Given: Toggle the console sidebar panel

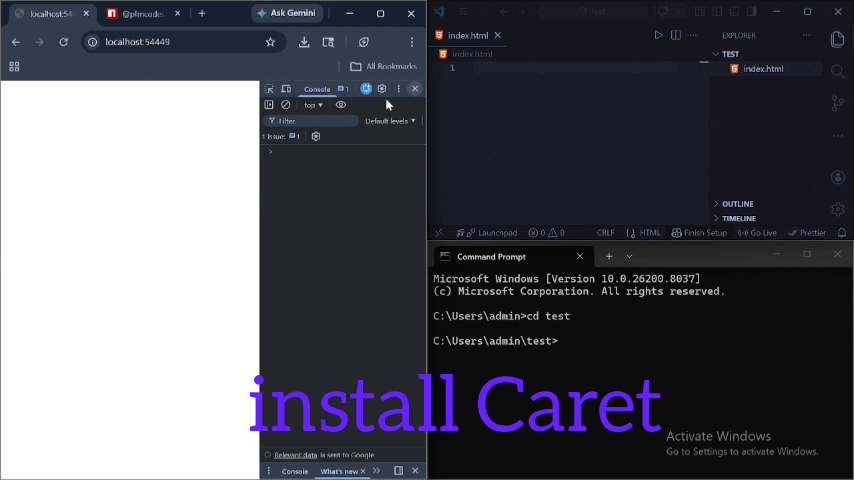Looking at the screenshot, I should click(269, 105).
